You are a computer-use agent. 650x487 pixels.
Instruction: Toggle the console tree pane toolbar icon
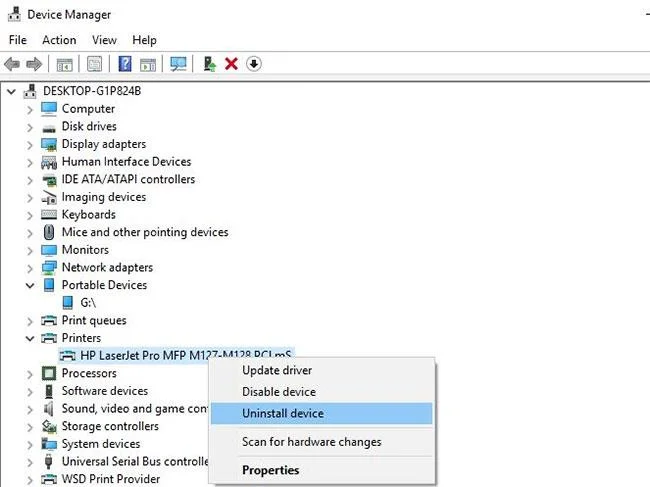[x=64, y=65]
